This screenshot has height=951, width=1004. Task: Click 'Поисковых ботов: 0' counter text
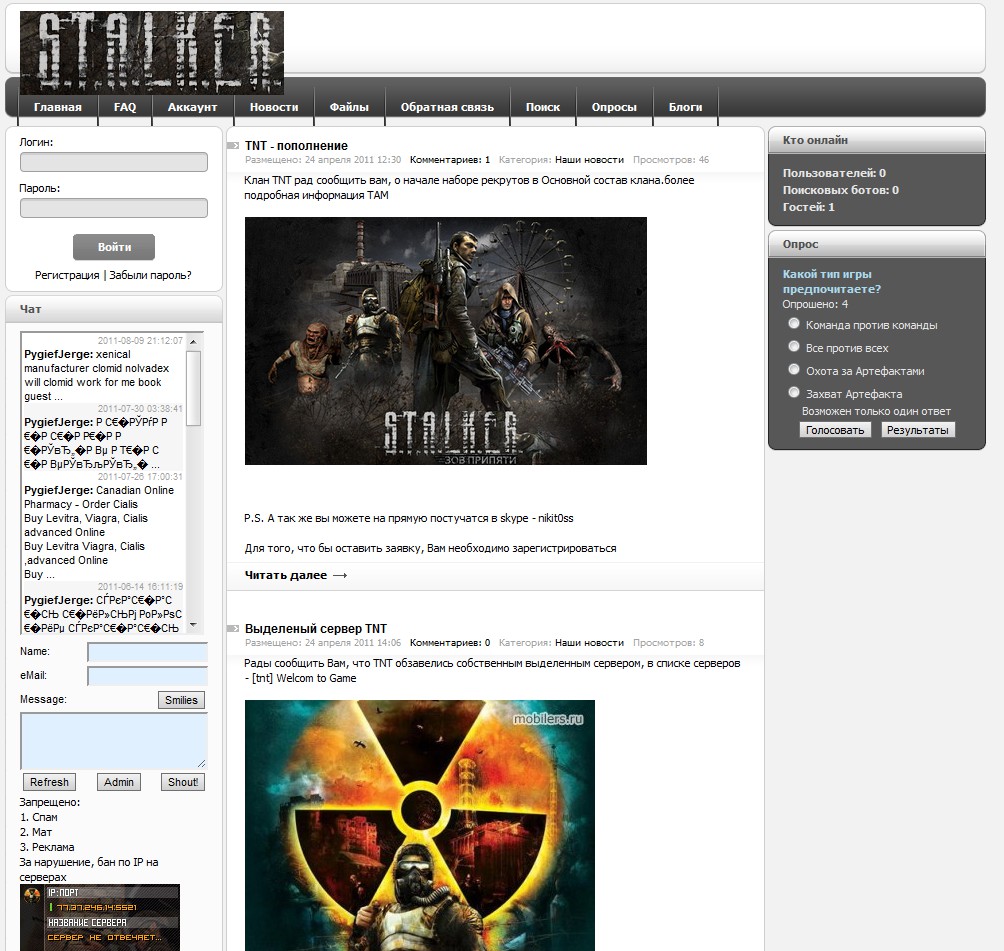pyautogui.click(x=841, y=190)
